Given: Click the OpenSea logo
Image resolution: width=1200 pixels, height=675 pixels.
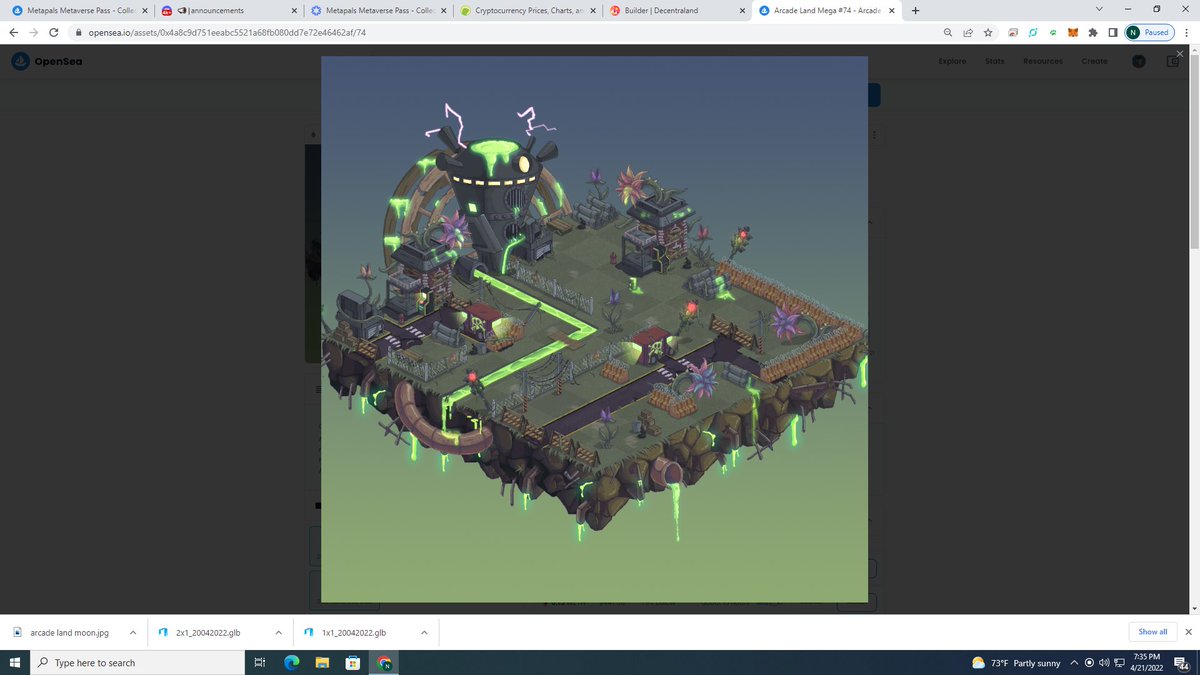Looking at the screenshot, I should click(x=47, y=61).
